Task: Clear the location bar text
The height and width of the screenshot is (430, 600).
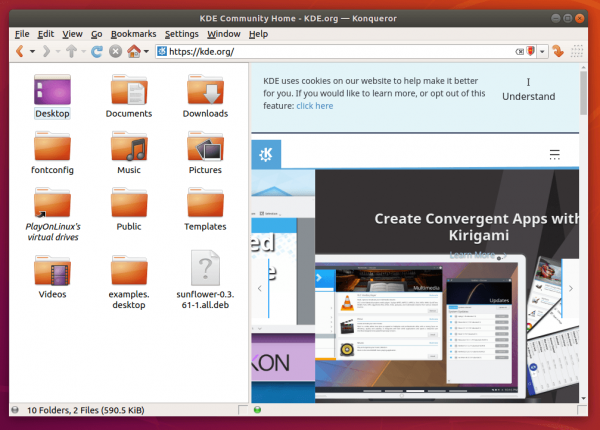Action: click(519, 52)
